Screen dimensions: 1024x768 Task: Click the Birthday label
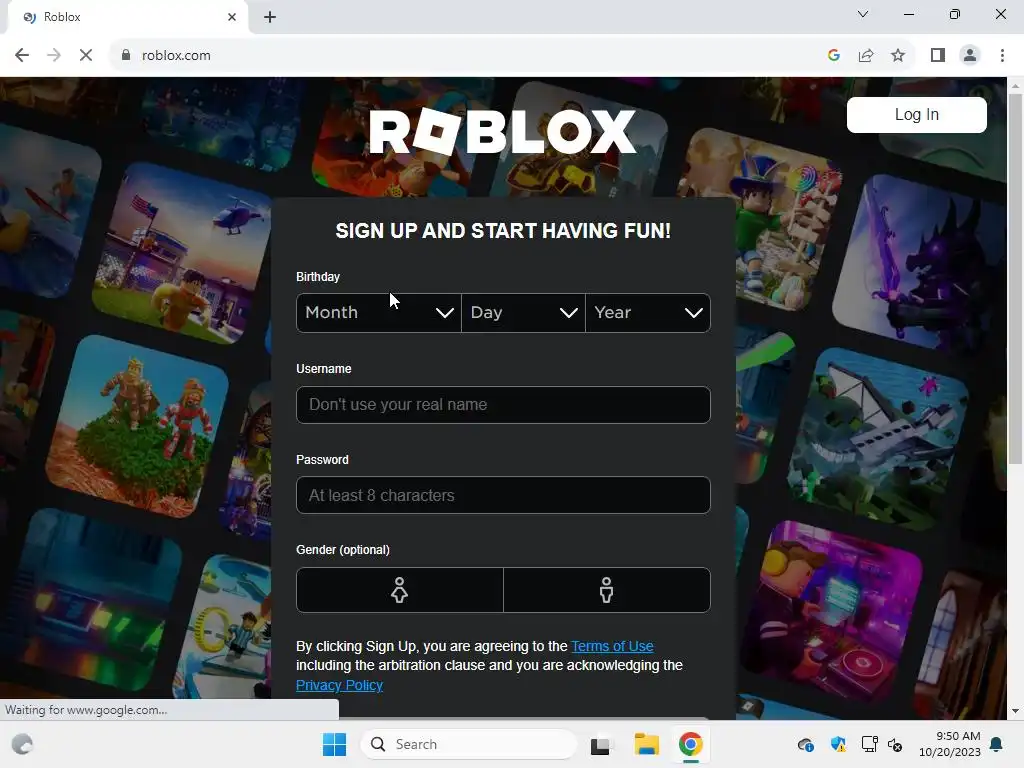click(318, 277)
